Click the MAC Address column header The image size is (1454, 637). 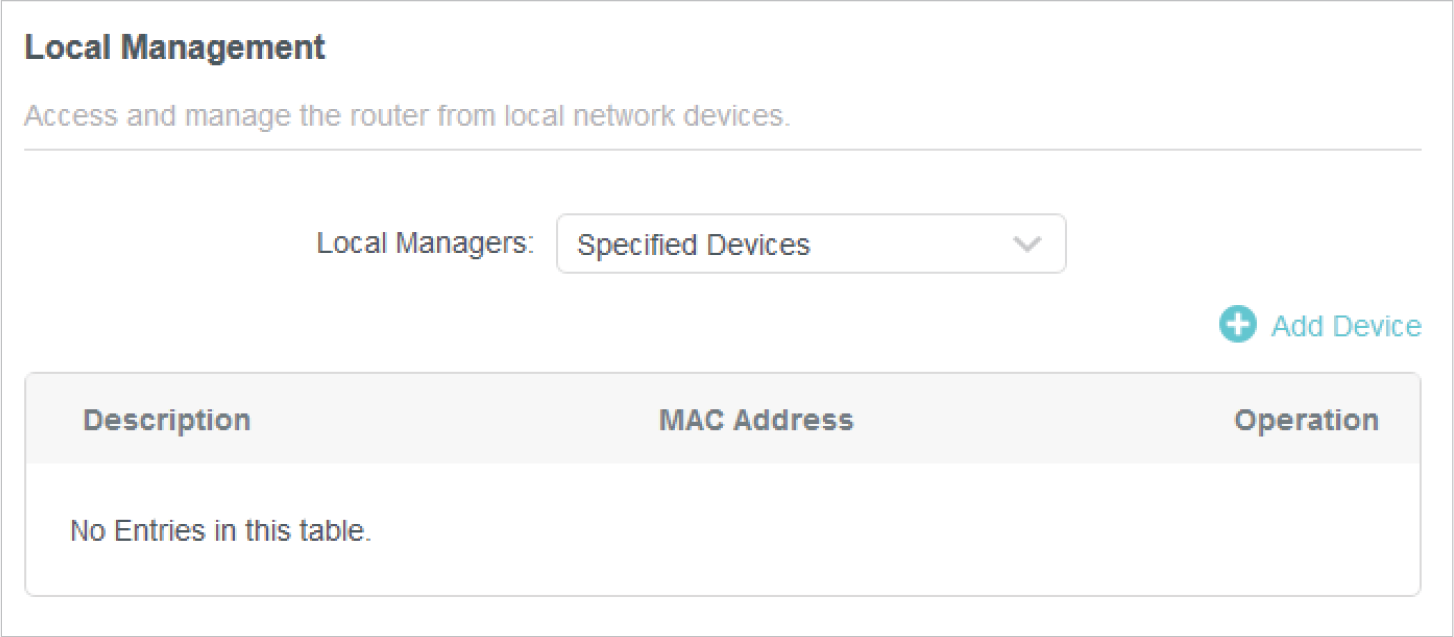(756, 420)
